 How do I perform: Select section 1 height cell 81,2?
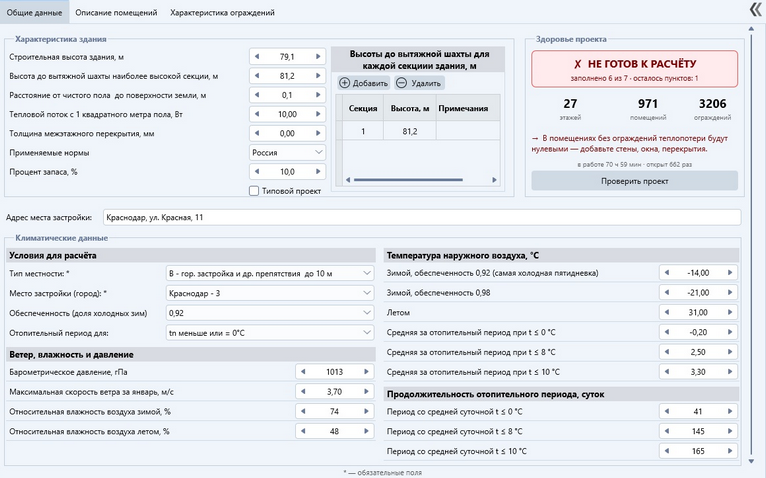pos(410,131)
